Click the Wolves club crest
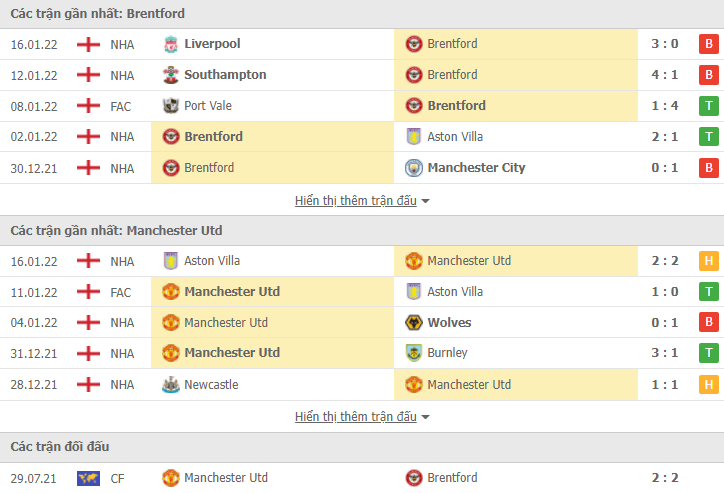Image resolution: width=724 pixels, height=493 pixels. coord(414,323)
